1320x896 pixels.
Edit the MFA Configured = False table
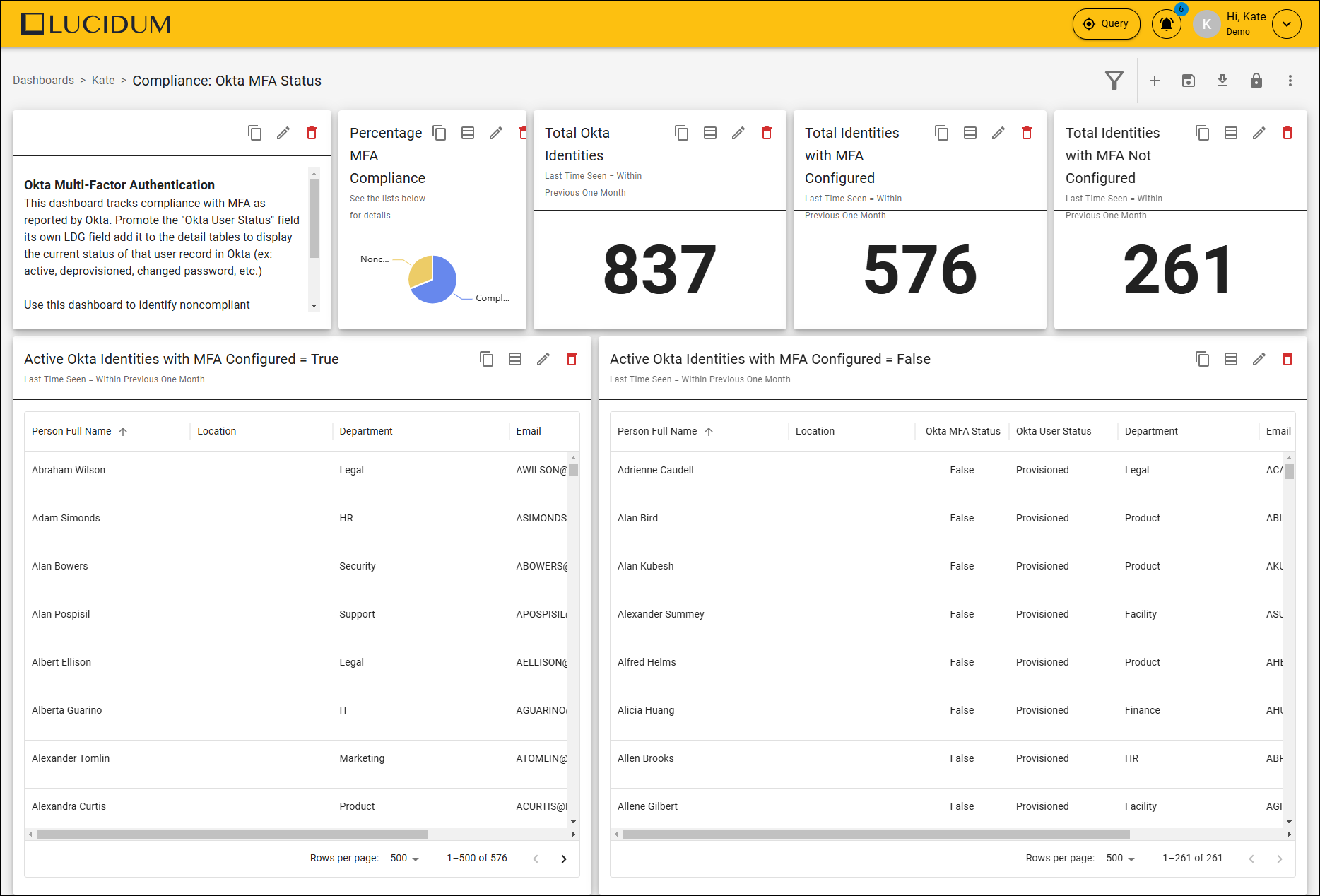coord(1259,359)
